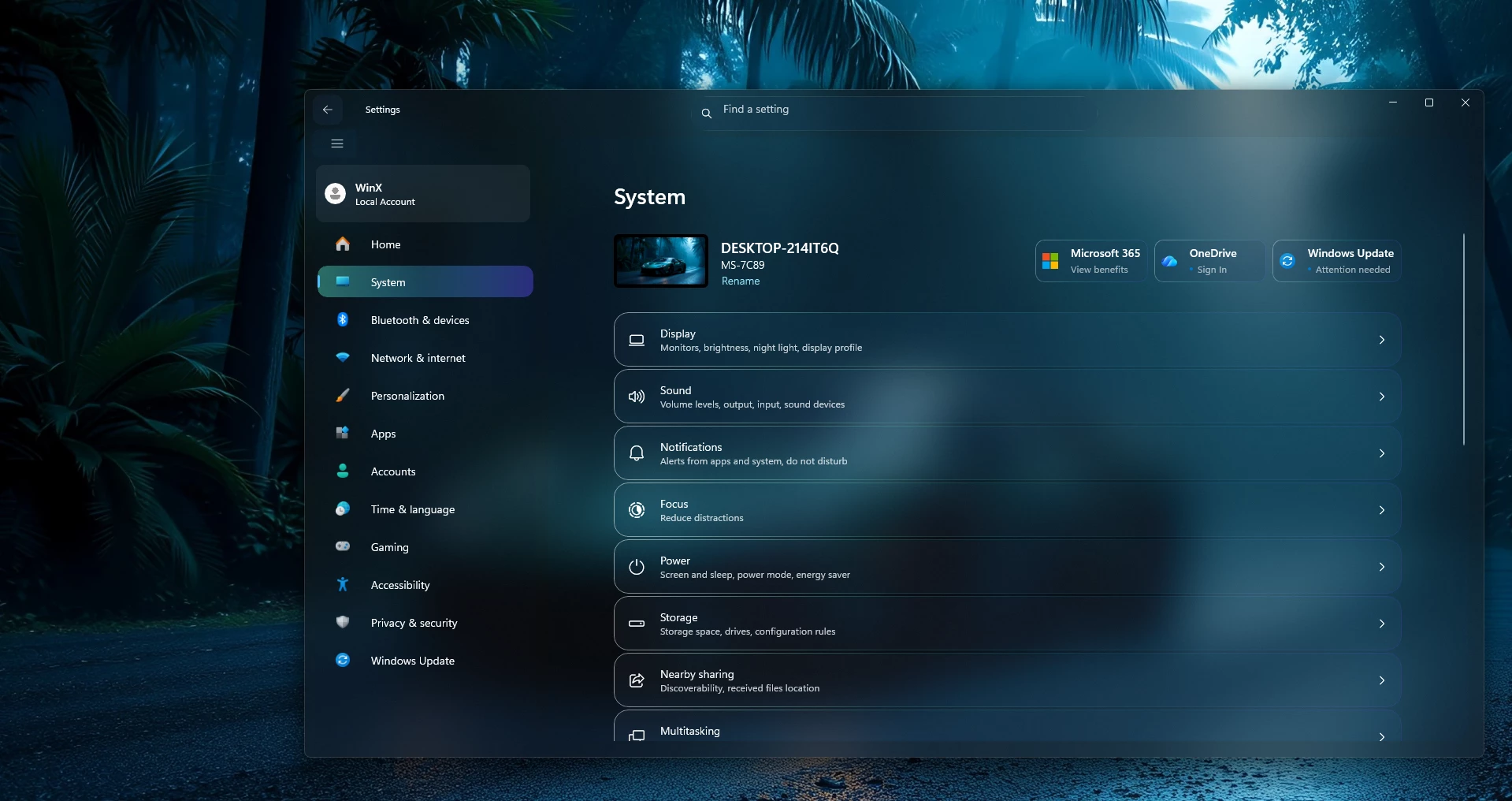Click the Display monitor icon
The height and width of the screenshot is (801, 1512).
tap(637, 340)
